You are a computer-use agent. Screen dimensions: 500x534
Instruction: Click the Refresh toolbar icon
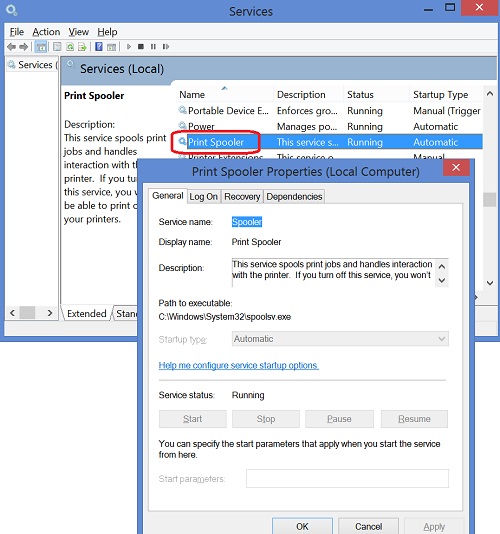pos(70,47)
